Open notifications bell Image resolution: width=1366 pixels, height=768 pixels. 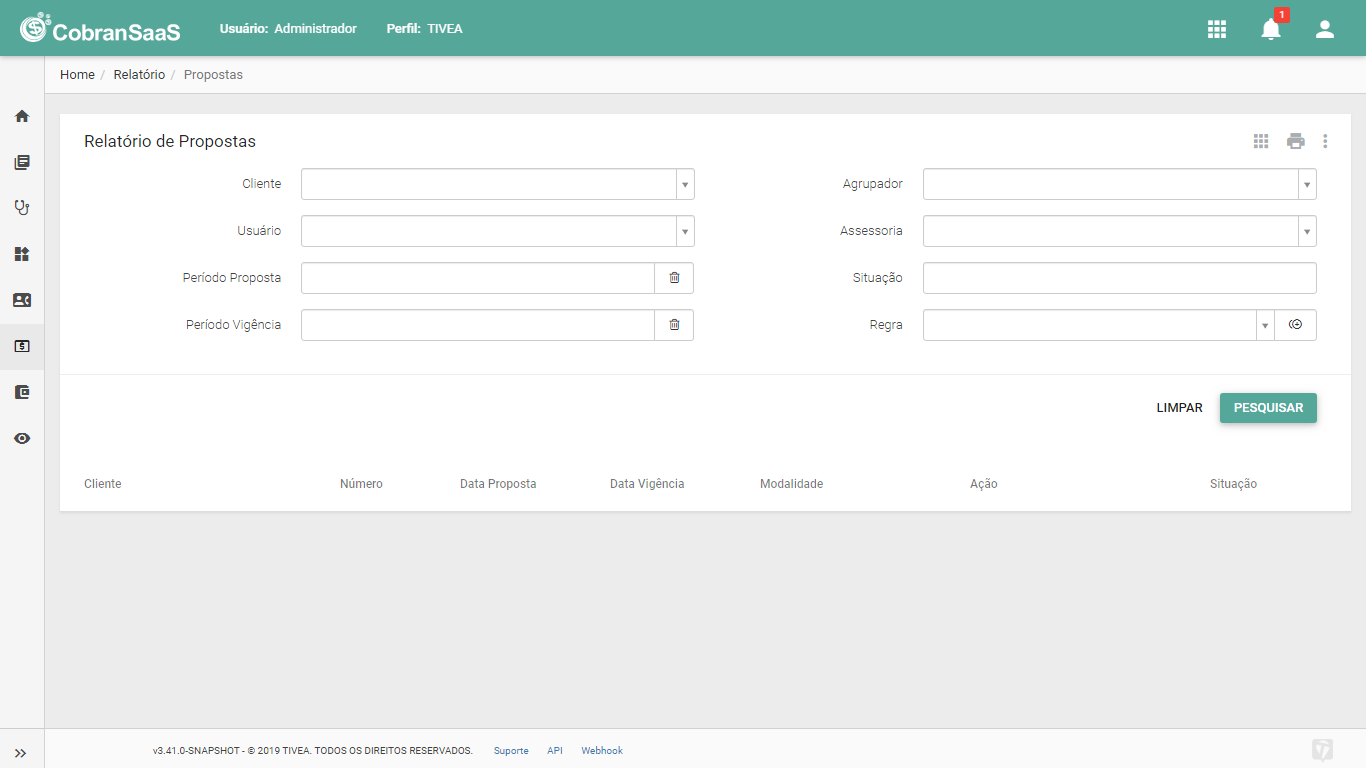1271,29
